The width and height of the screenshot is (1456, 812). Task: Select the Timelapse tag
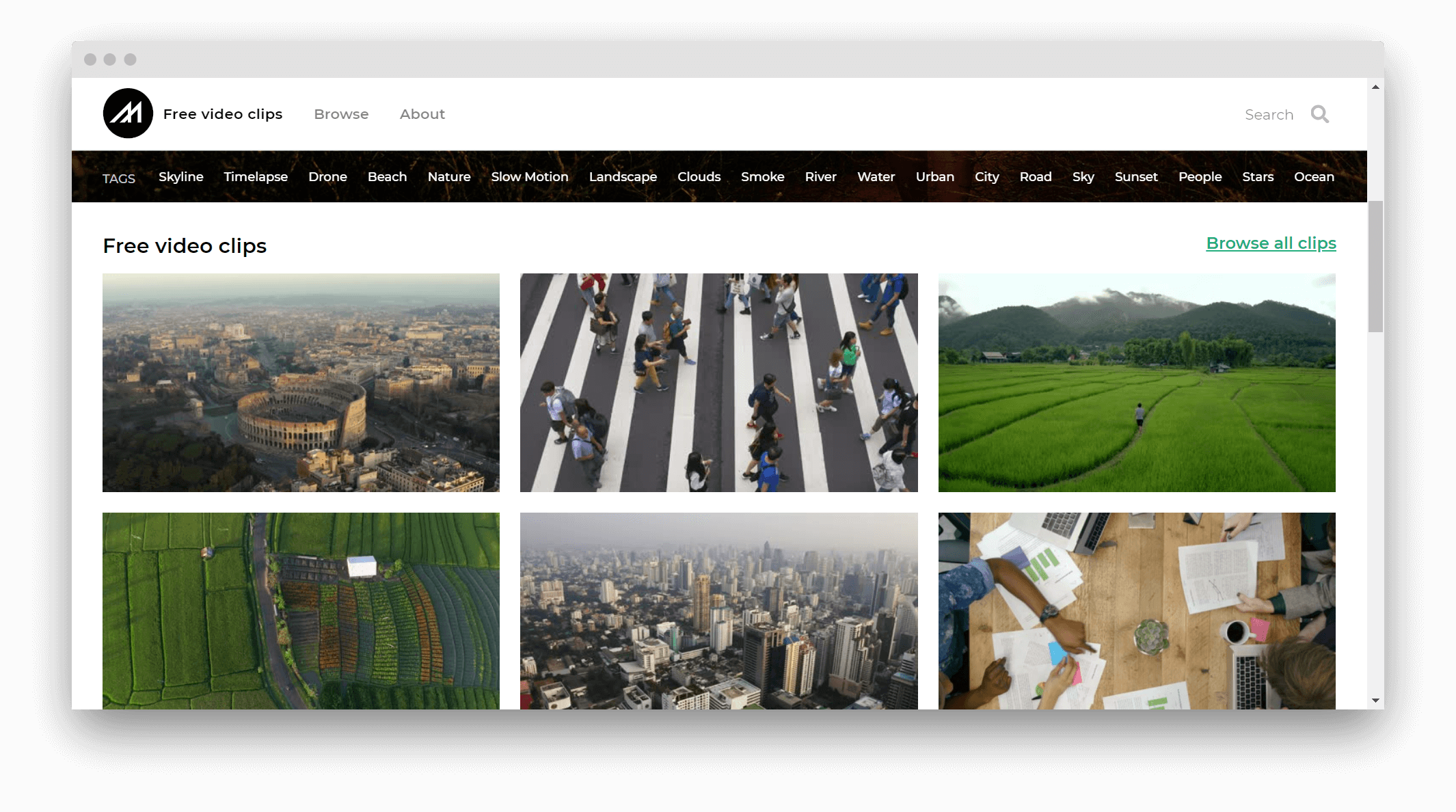(x=256, y=176)
